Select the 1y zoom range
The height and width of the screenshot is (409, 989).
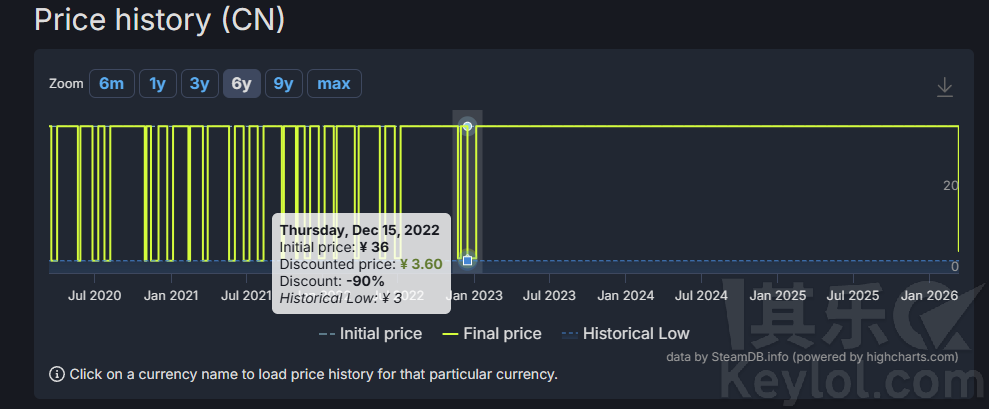(x=157, y=84)
